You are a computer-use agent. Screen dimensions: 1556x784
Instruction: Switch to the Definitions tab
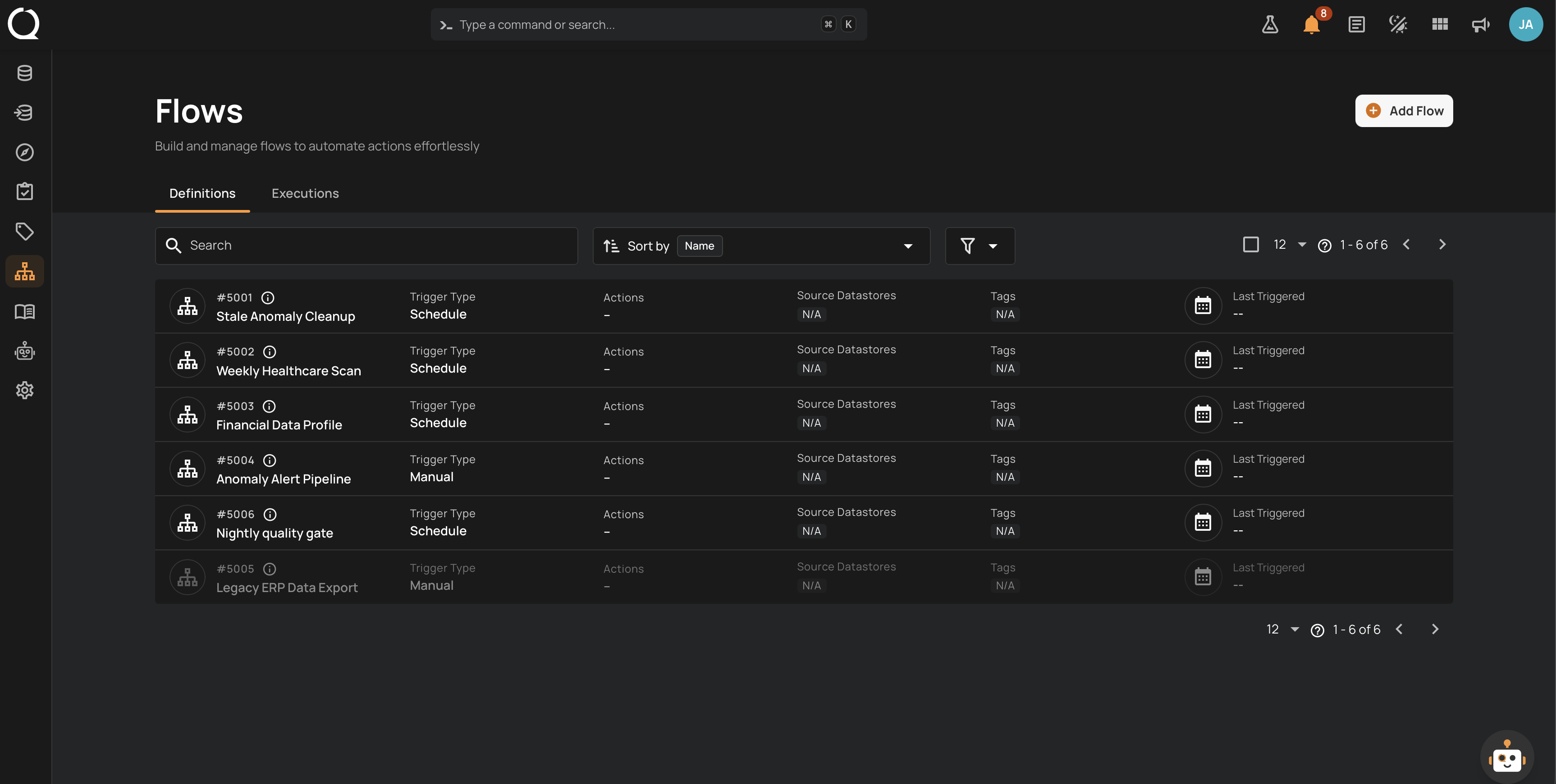click(x=202, y=193)
